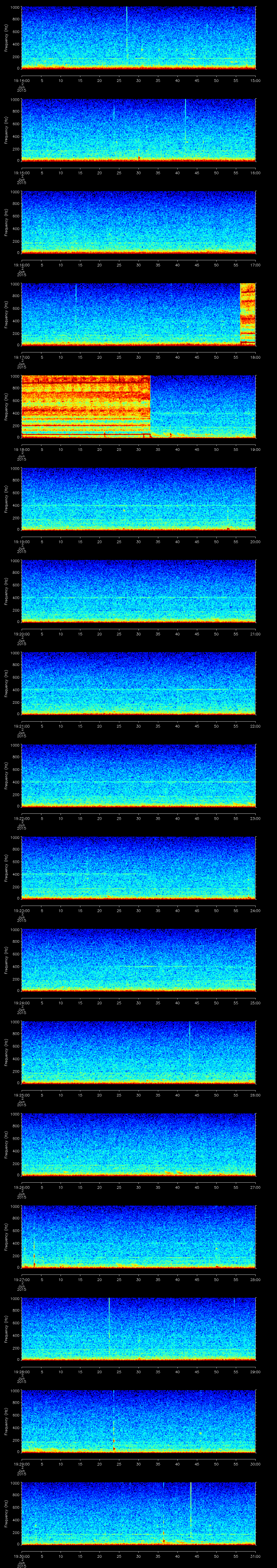This screenshot has height=1568, width=277.
Task: Click the noise burst ending the 19:17:00 panel
Action: pyautogui.click(x=248, y=314)
